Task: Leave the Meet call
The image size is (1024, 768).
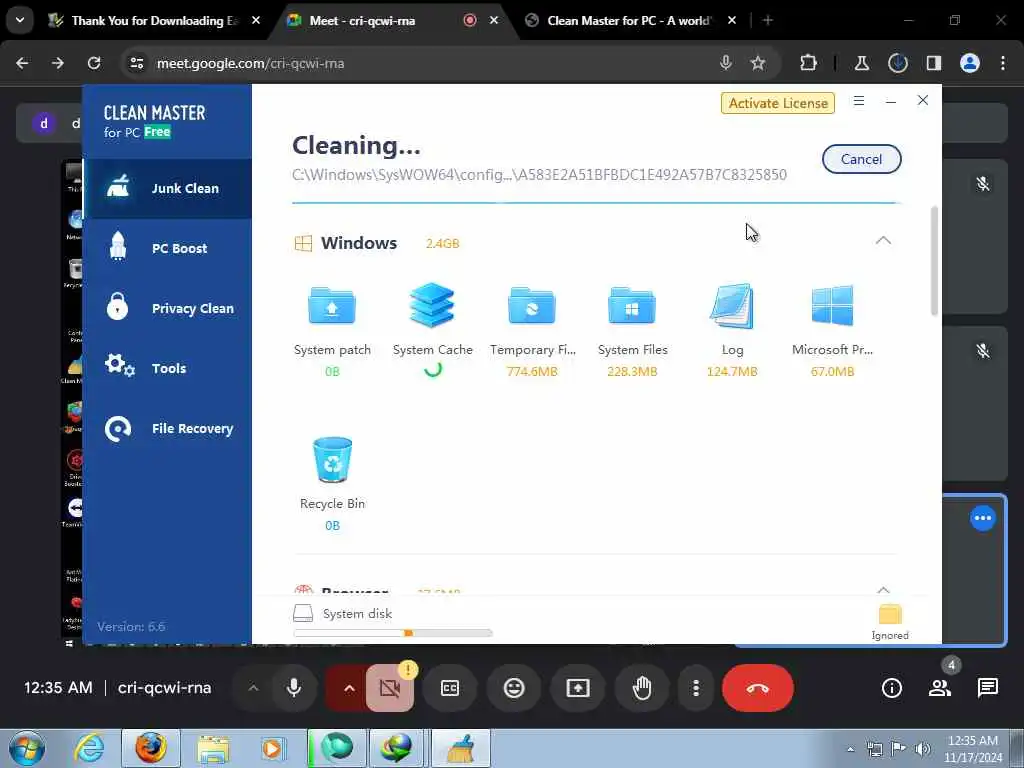Action: tap(758, 688)
